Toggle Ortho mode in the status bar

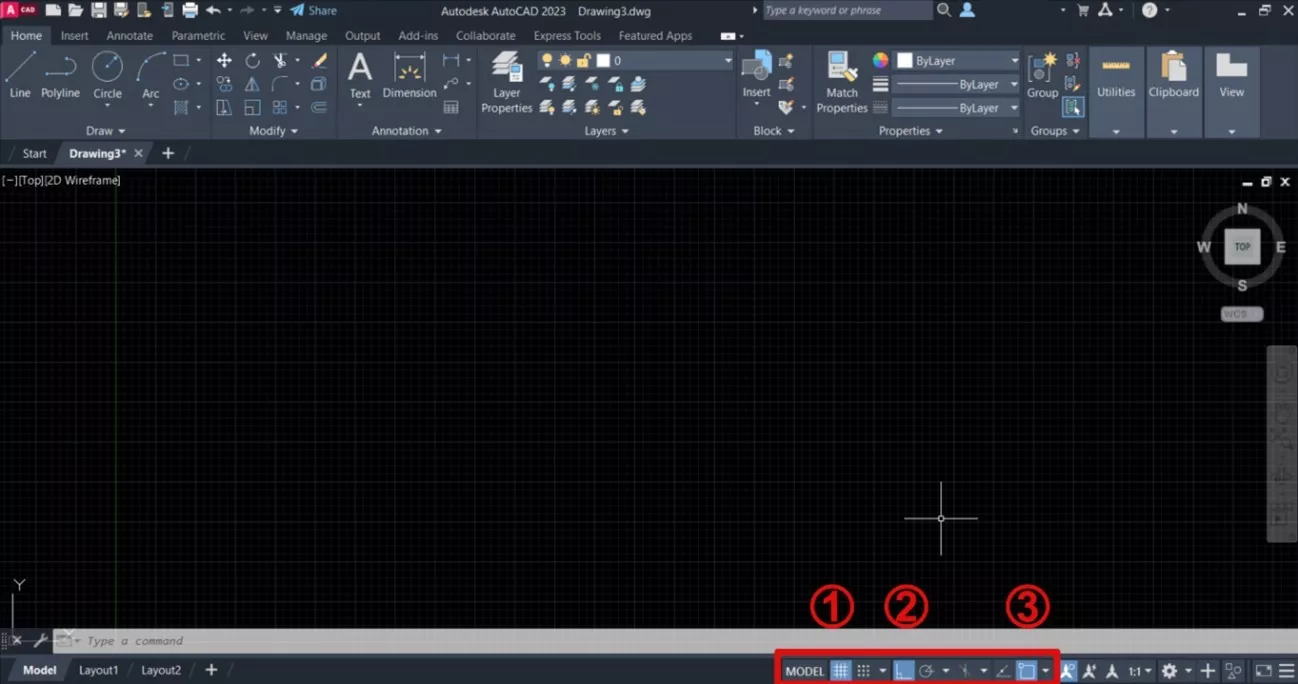[x=903, y=671]
